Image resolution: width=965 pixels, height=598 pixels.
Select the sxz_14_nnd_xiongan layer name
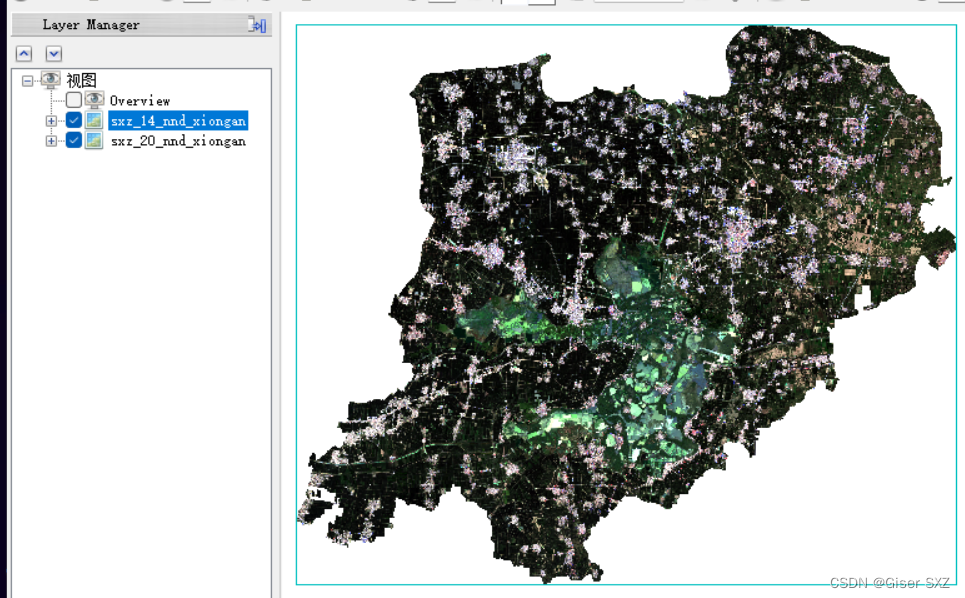[178, 121]
